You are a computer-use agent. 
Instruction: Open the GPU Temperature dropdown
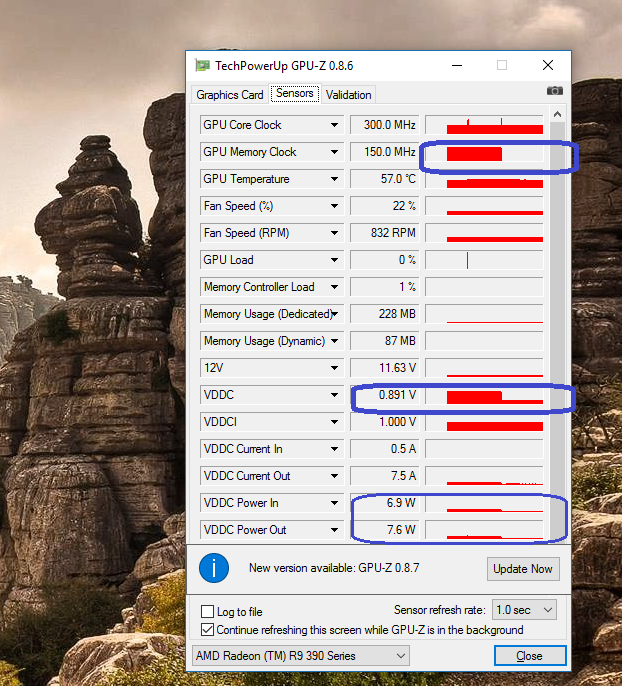pyautogui.click(x=334, y=179)
